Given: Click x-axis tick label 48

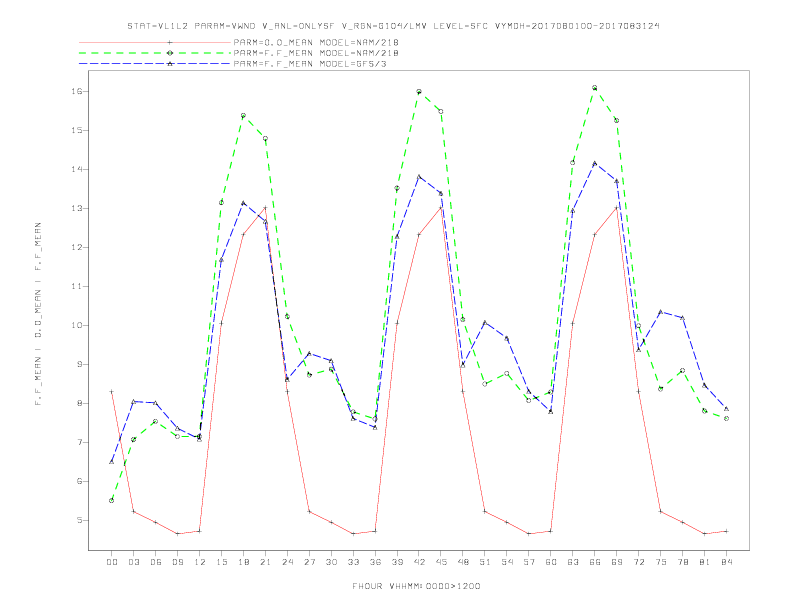Looking at the screenshot, I should click(463, 562).
